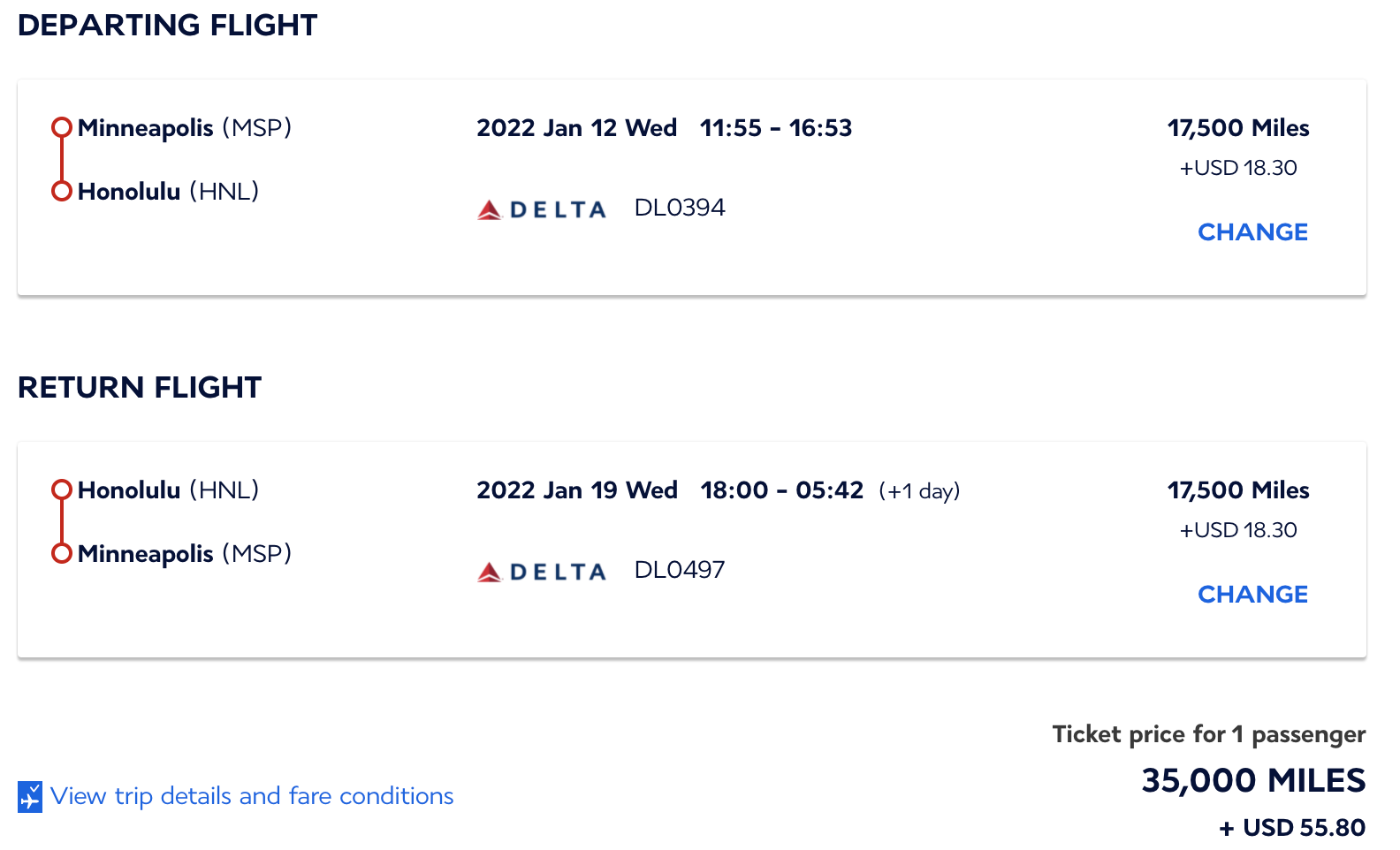Select the 17,500 Miles price on return flight
This screenshot has height=850, width=1400.
point(1238,490)
